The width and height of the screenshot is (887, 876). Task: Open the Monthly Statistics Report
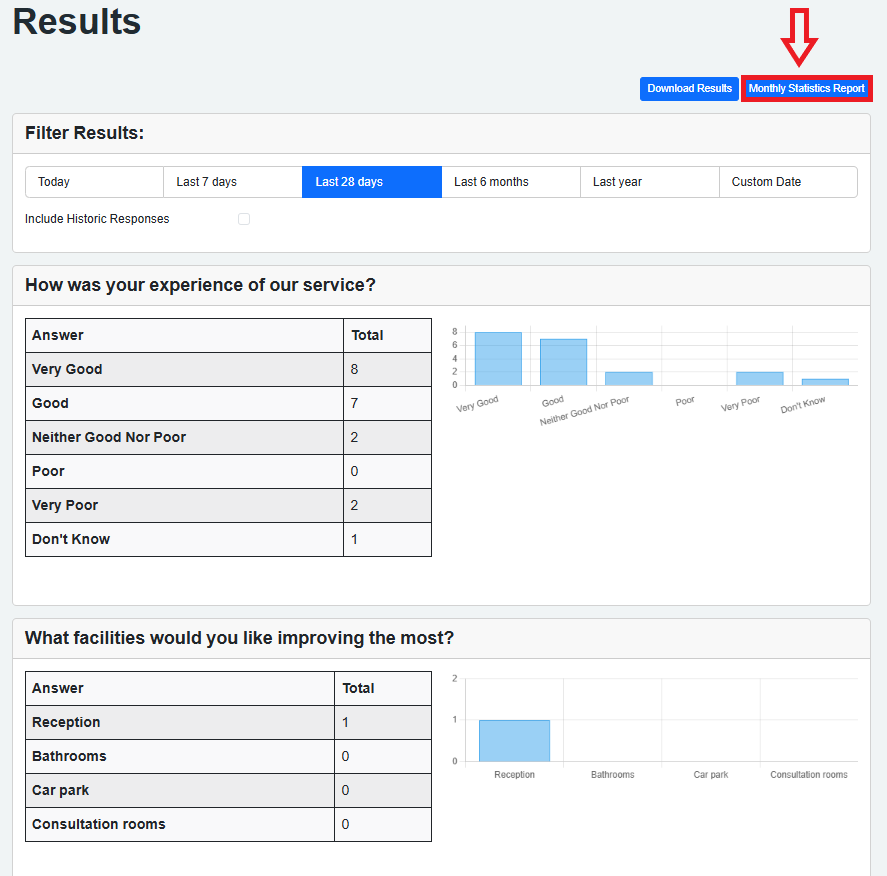click(806, 89)
